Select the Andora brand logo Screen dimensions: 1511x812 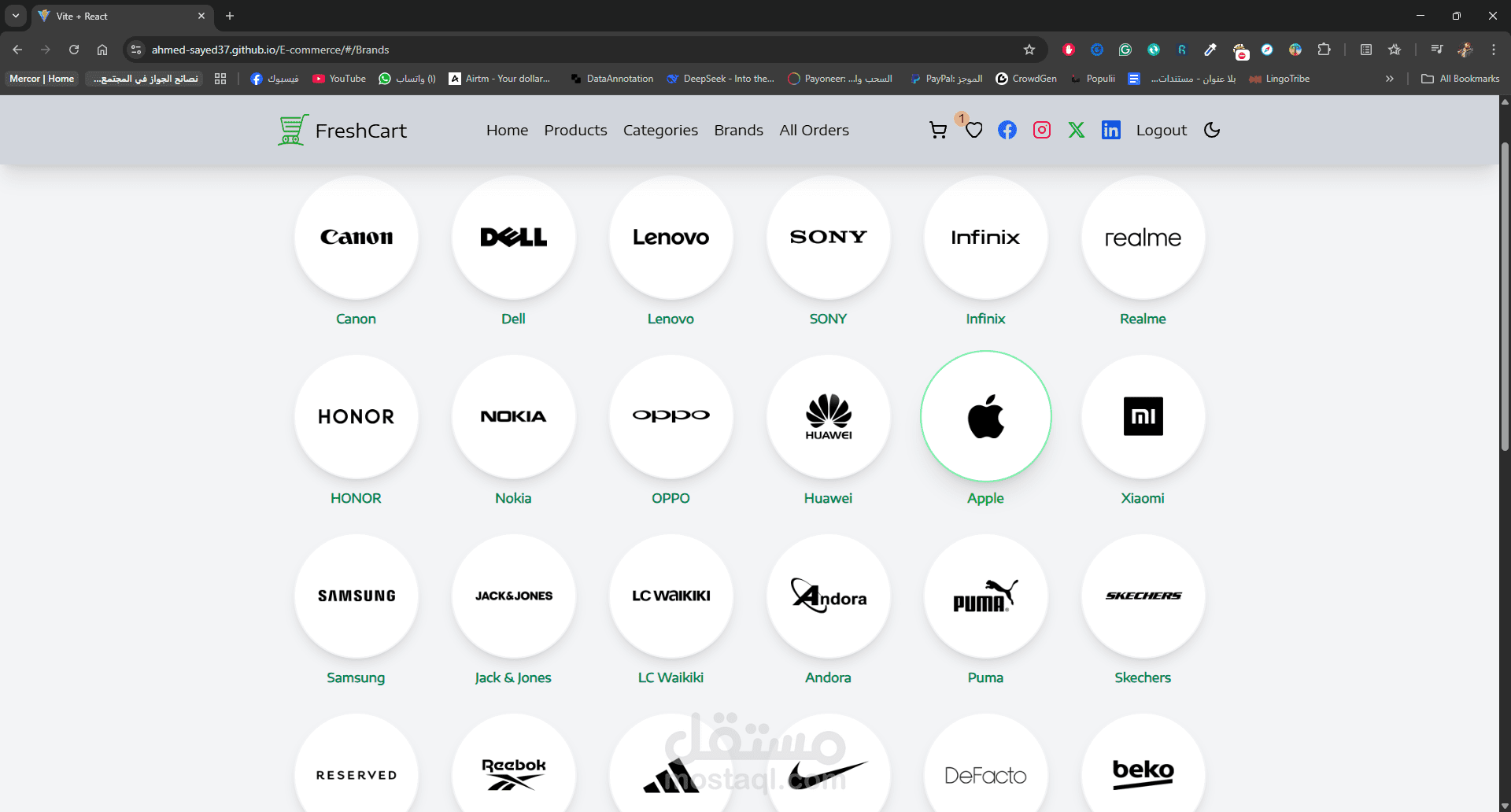pos(828,596)
